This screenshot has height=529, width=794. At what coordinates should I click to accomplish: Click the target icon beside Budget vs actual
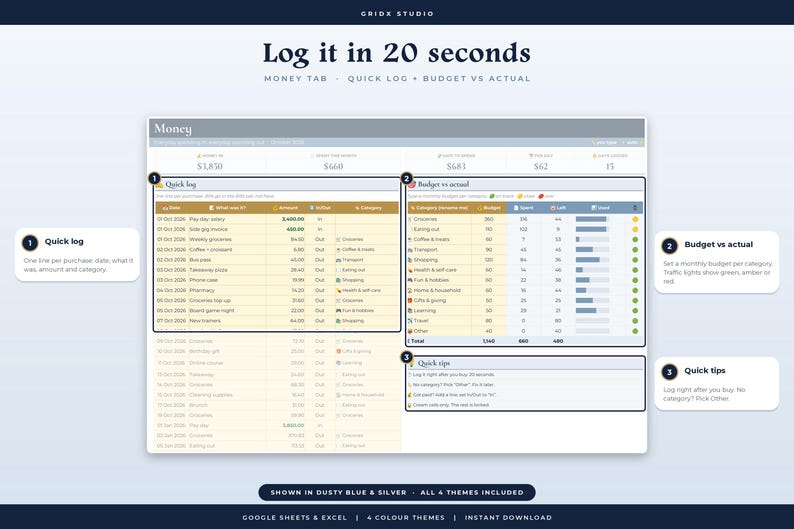coord(412,185)
